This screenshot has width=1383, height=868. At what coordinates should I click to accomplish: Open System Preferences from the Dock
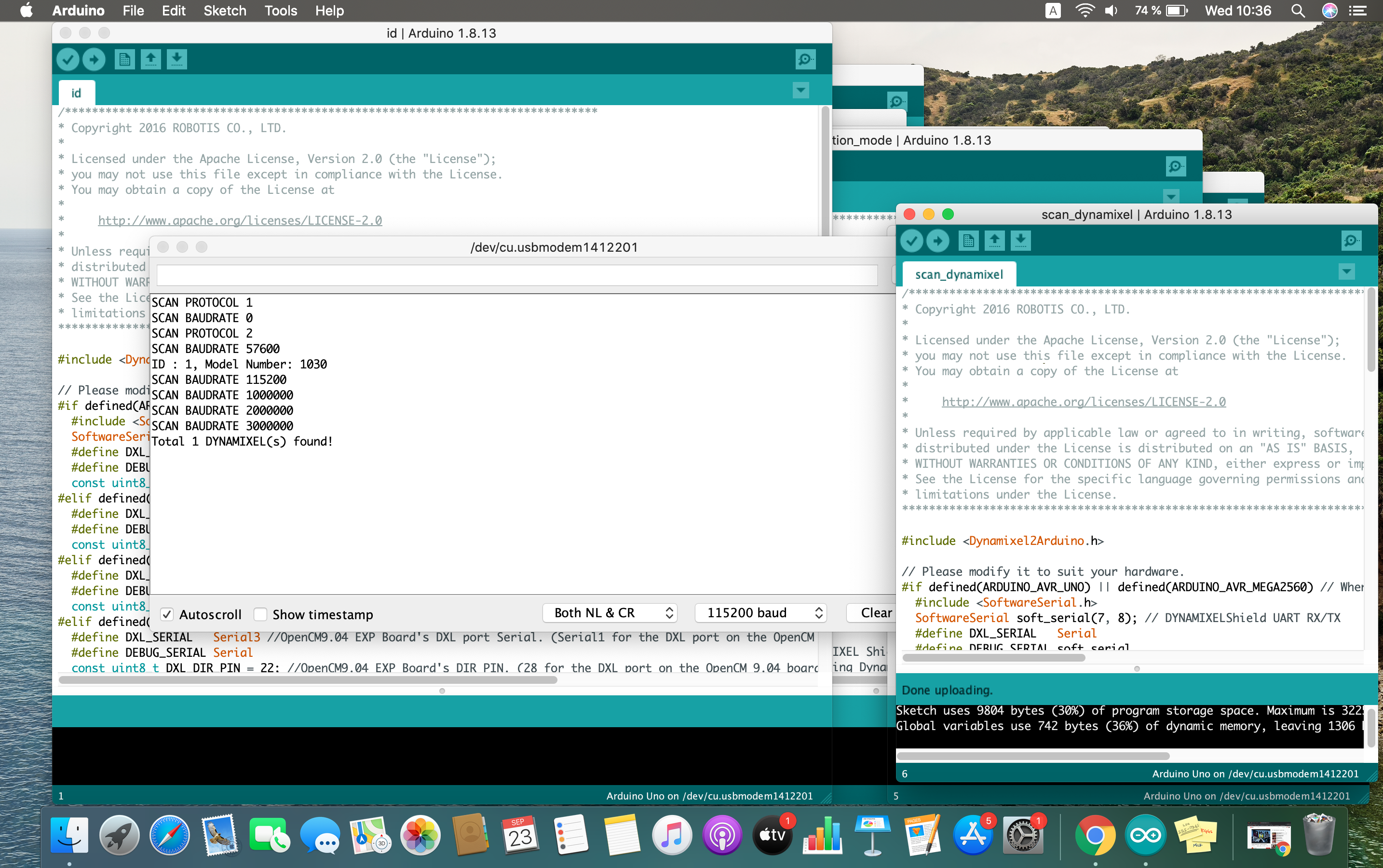tap(1023, 835)
